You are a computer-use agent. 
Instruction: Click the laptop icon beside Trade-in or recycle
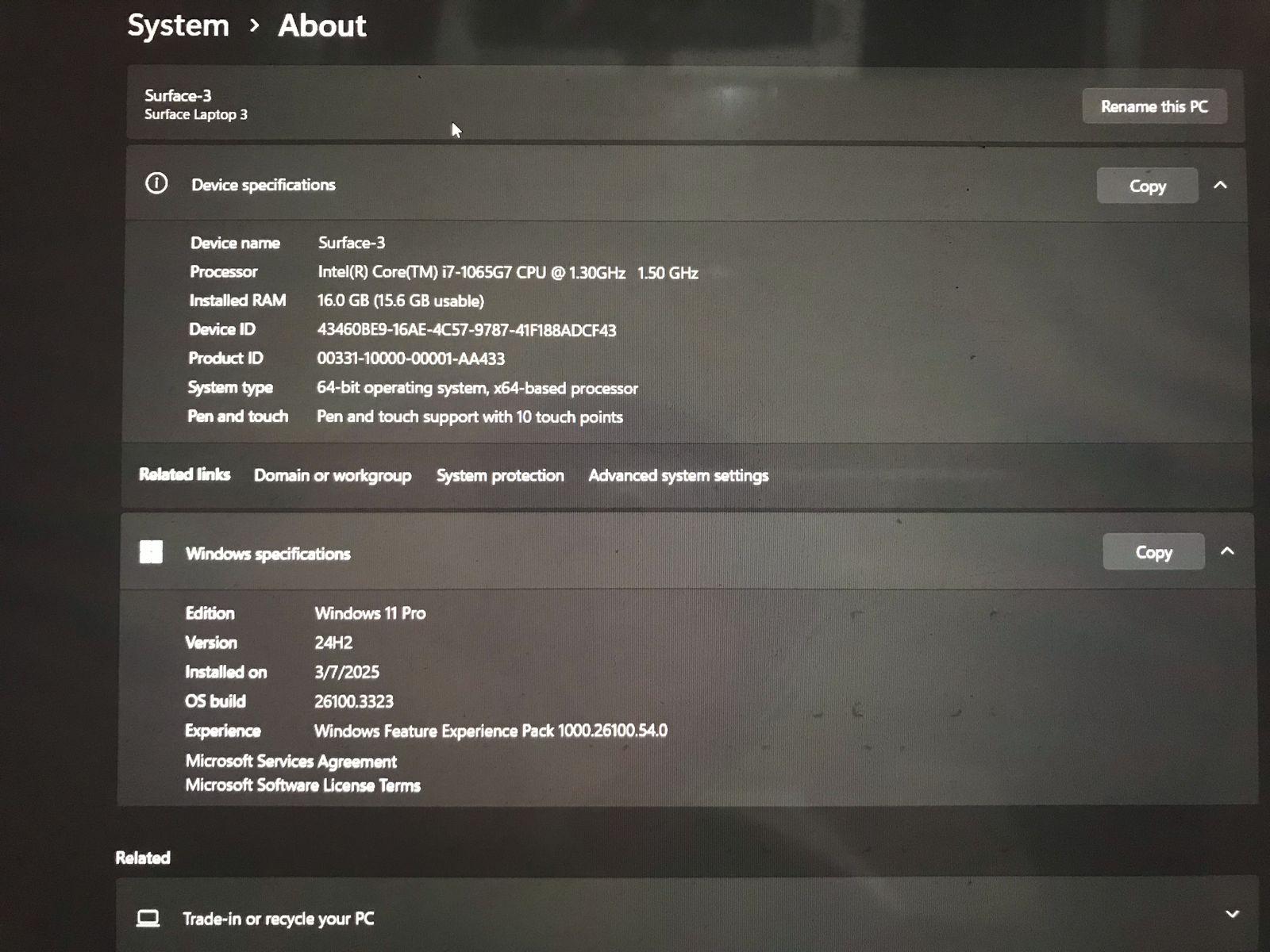point(148,919)
